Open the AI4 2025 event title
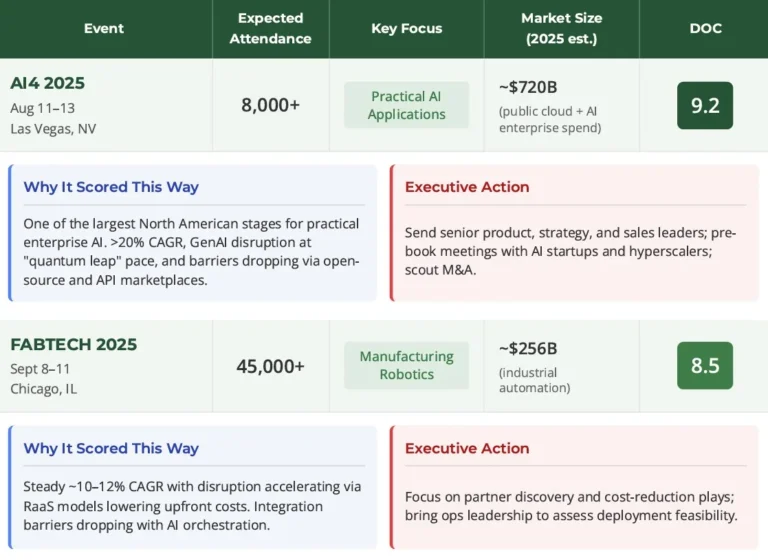 pyautogui.click(x=47, y=83)
